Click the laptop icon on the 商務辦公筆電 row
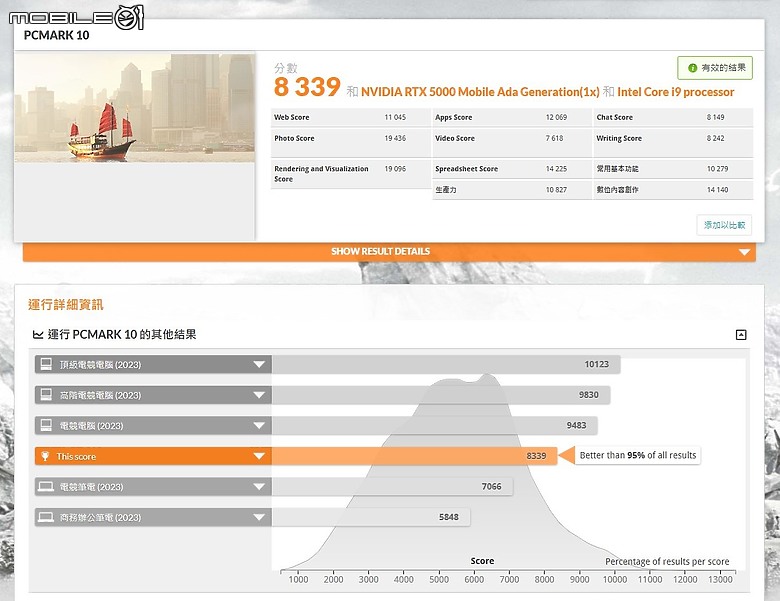Viewport: 780px width, 601px height. coord(46,517)
